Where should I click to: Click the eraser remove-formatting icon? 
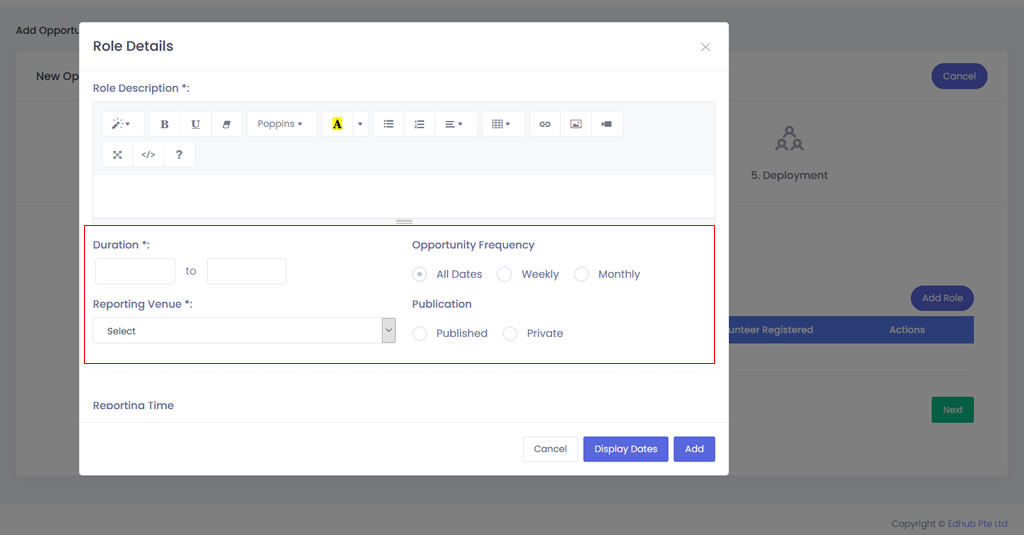coord(226,124)
